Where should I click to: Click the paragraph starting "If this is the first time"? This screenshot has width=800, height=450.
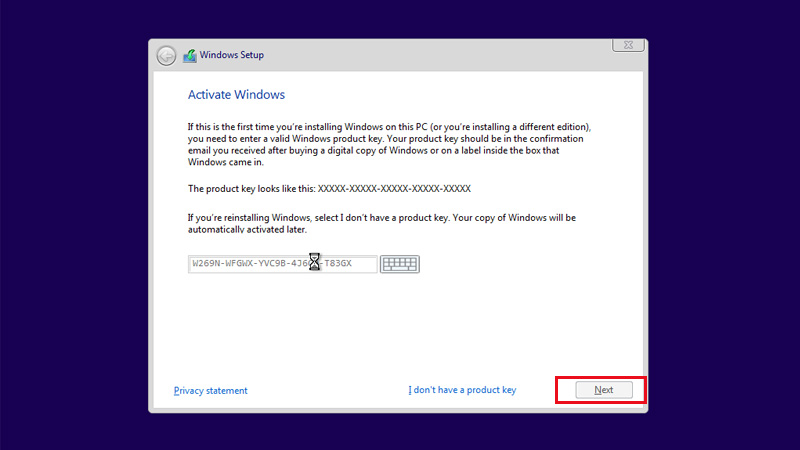point(389,144)
